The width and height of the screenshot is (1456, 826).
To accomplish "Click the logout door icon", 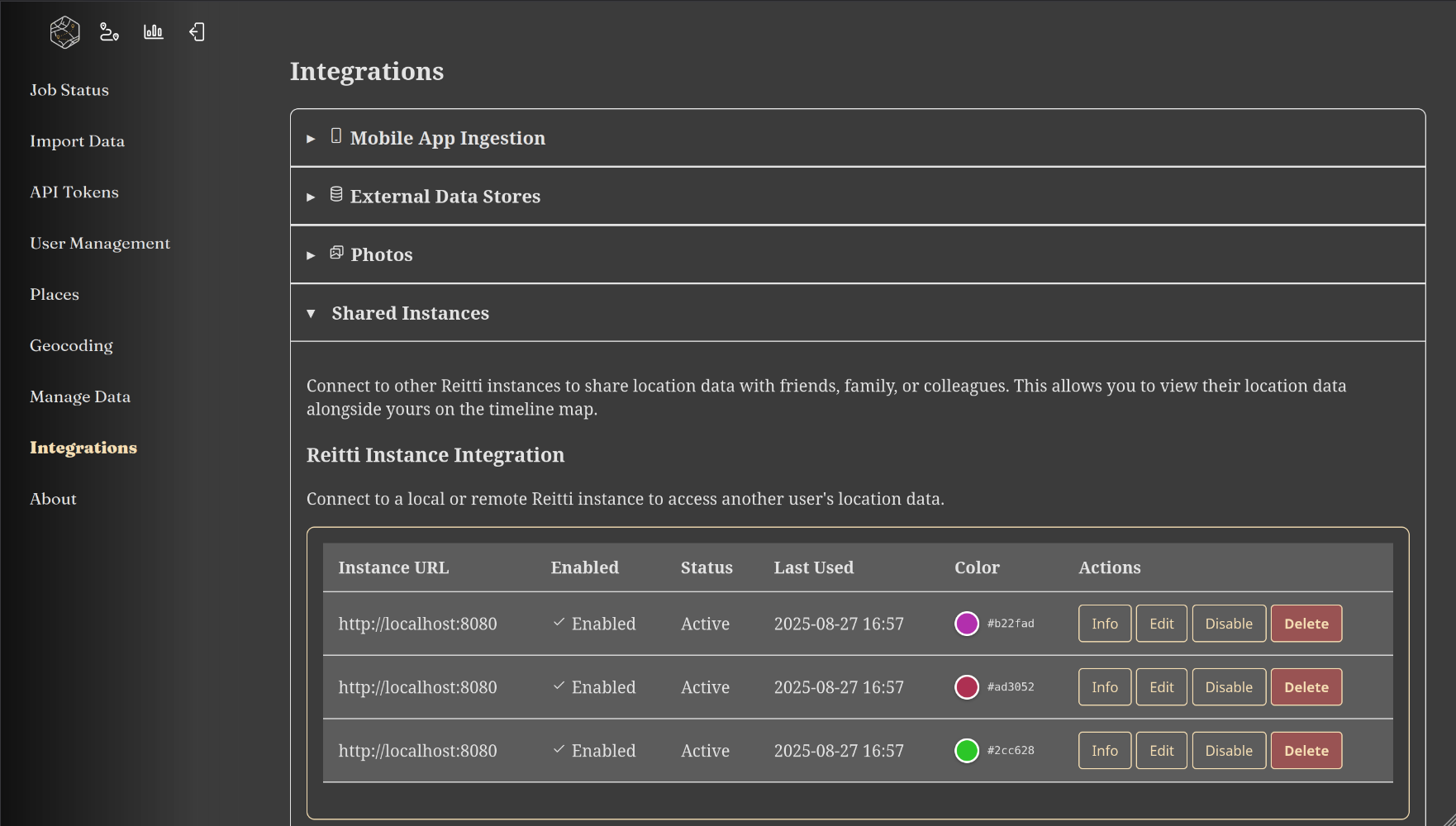I will [197, 32].
